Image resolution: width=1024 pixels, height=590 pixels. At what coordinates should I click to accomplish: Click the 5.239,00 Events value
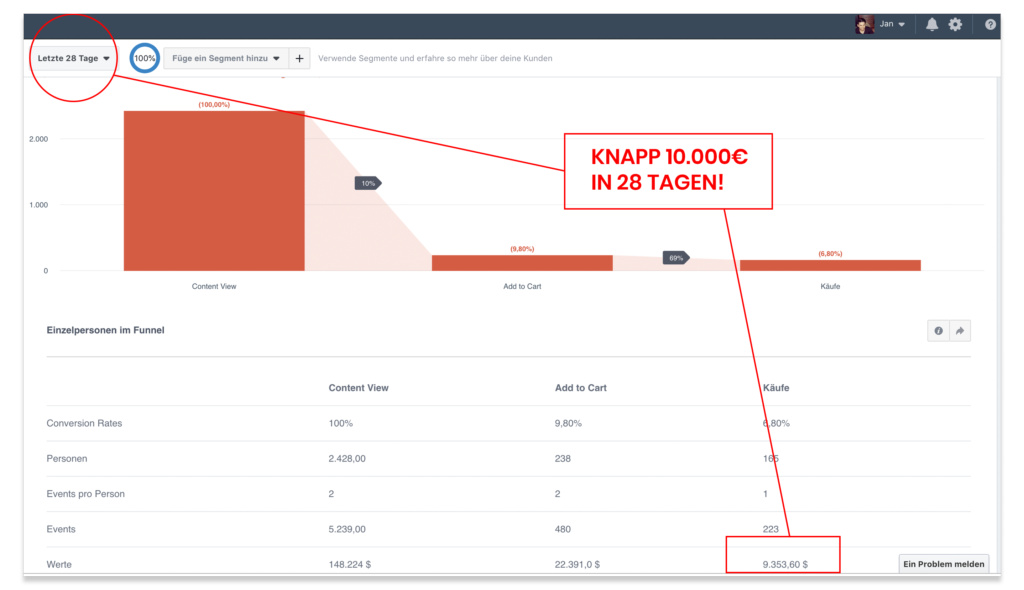click(347, 529)
